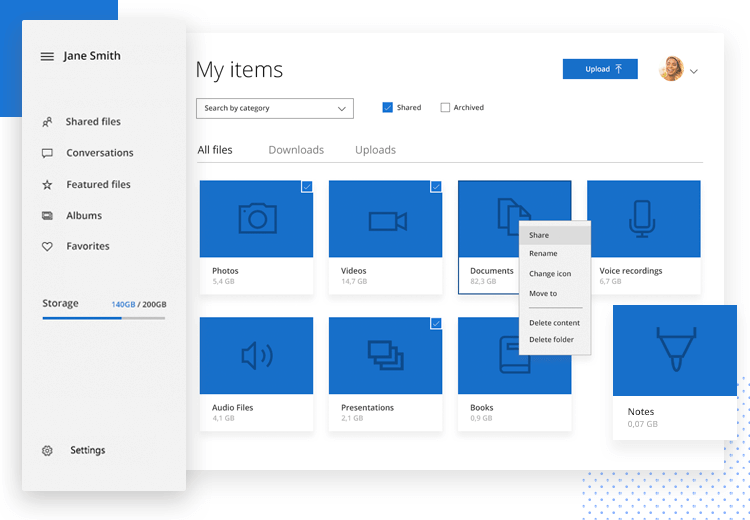Open Shared files in sidebar
This screenshot has height=520, width=750.
93,122
